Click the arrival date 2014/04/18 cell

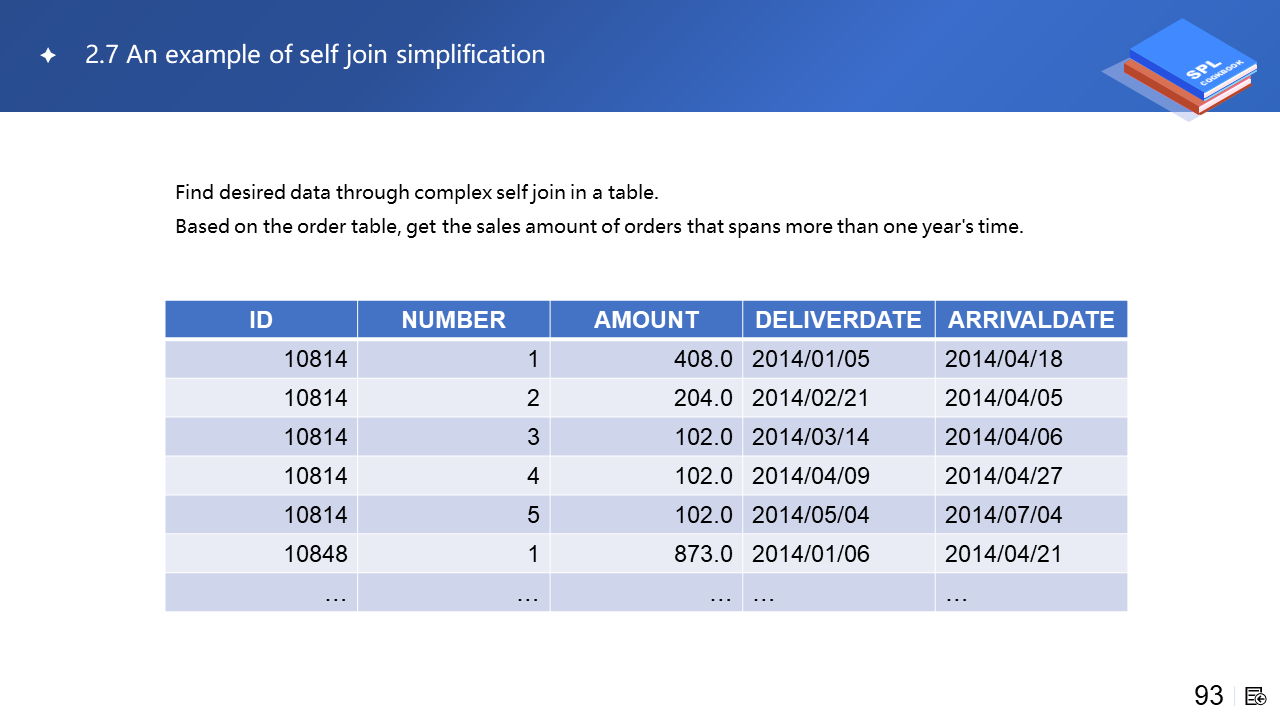(1031, 359)
